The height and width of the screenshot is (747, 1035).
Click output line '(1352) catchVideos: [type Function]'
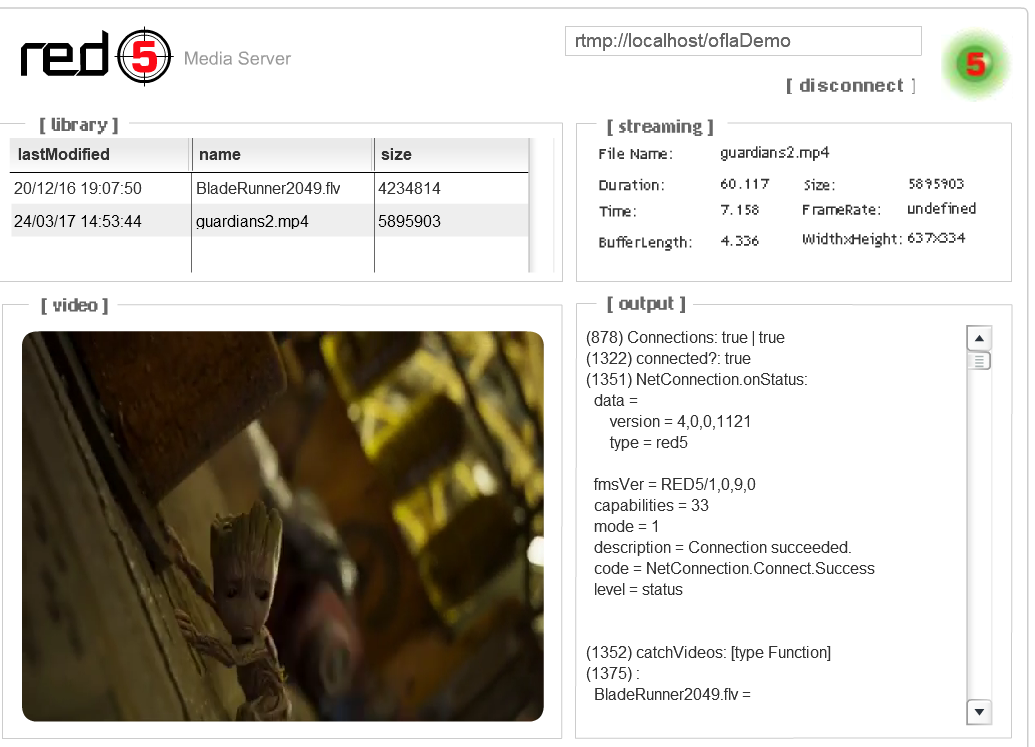pos(708,652)
